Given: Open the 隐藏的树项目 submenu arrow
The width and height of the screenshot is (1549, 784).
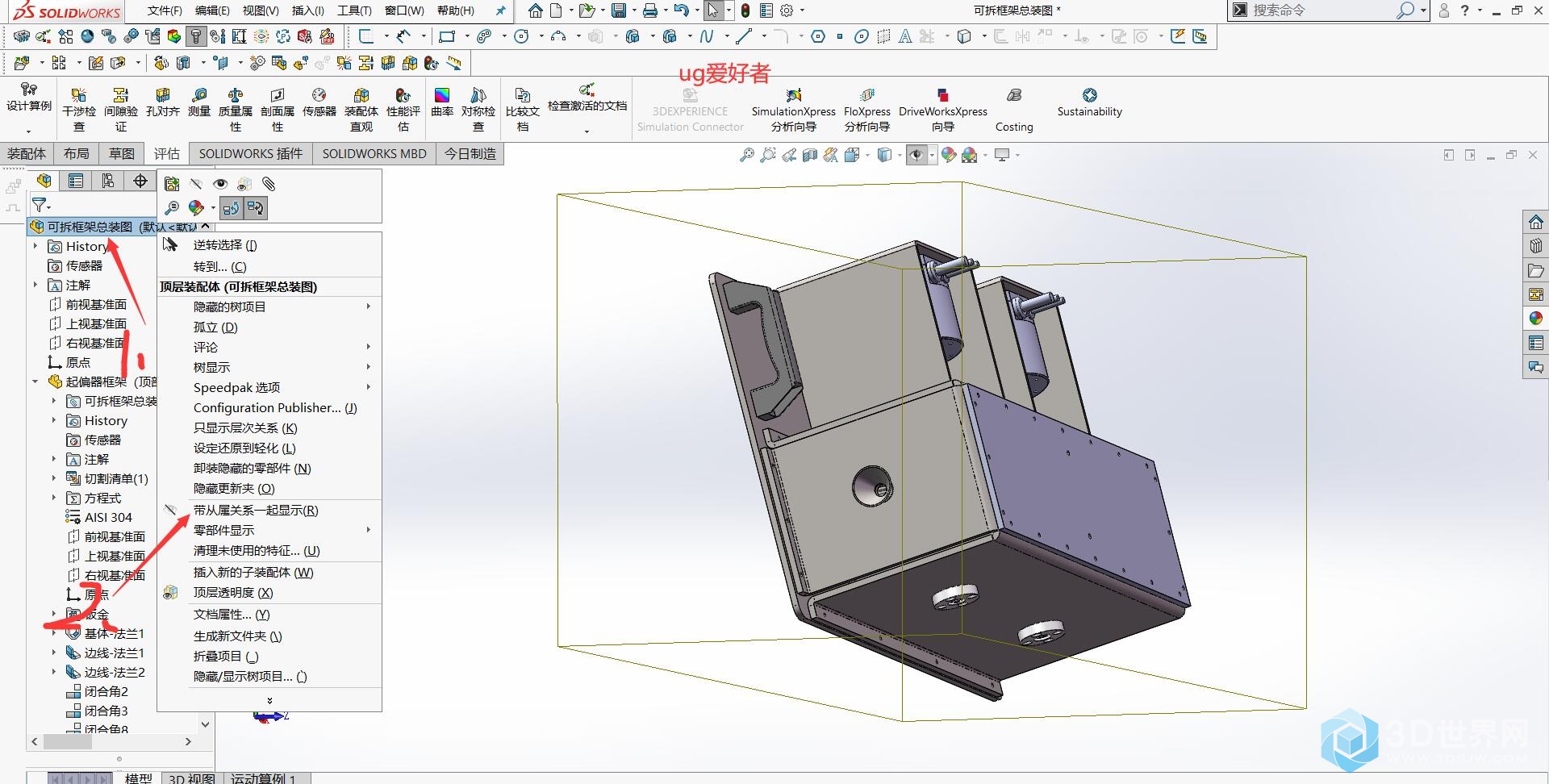Looking at the screenshot, I should [x=369, y=307].
